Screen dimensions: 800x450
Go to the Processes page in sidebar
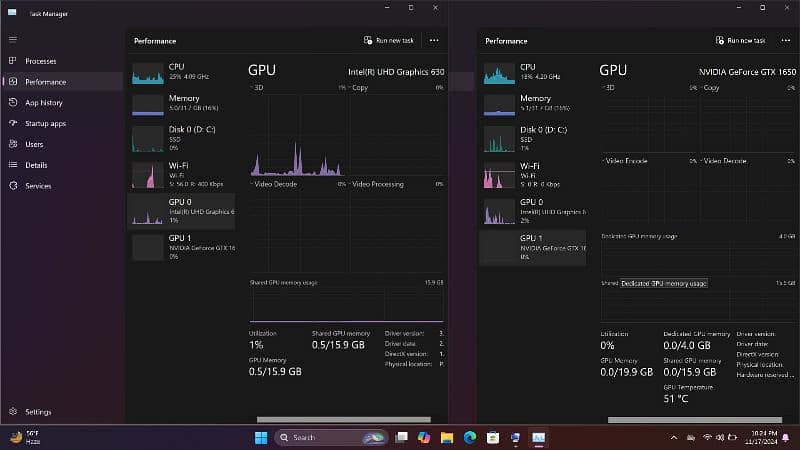(40, 61)
